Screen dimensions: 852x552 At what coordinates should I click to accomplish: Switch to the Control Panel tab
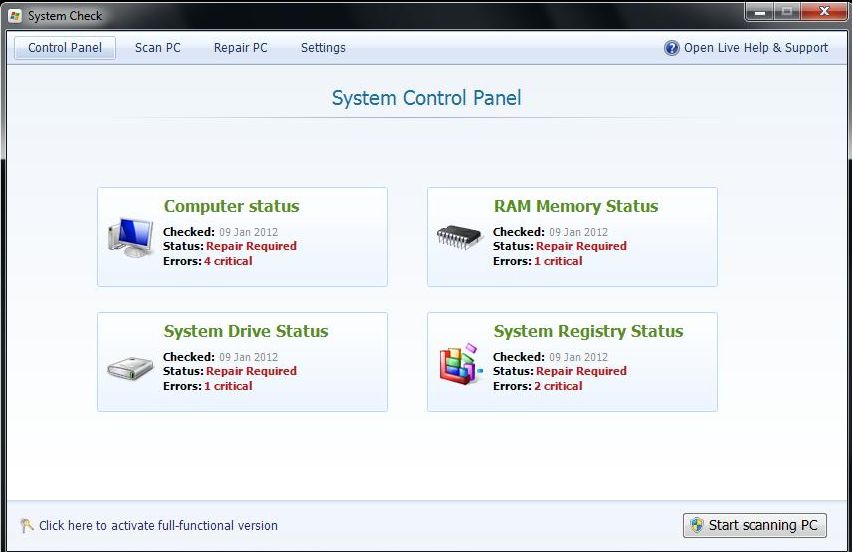(x=65, y=48)
